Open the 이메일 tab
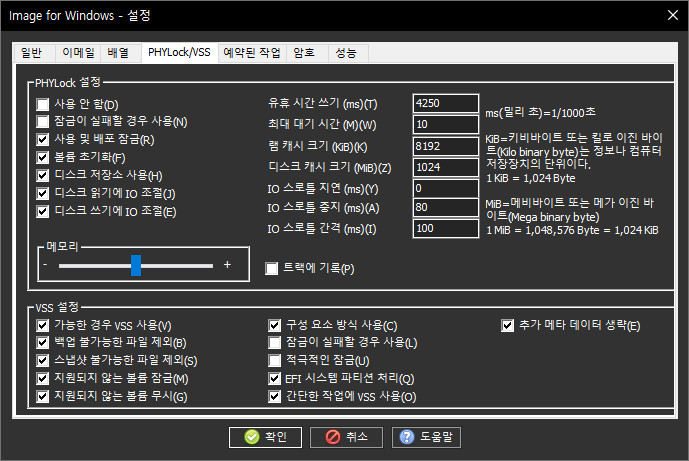 click(78, 53)
